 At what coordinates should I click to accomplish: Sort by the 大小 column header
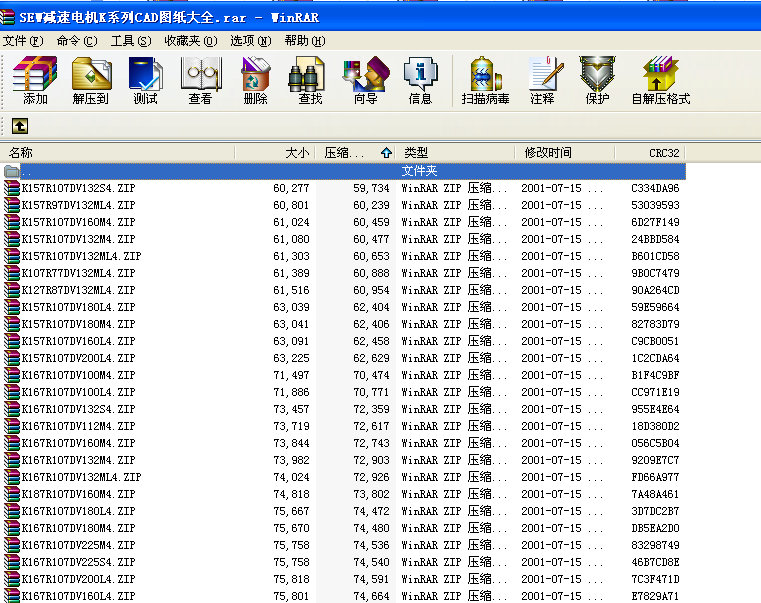tap(275, 153)
